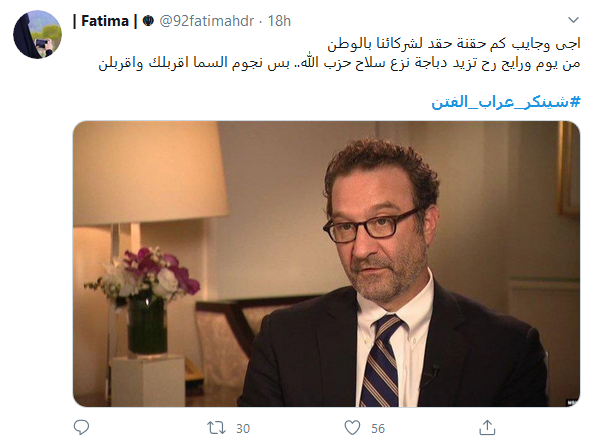Open Fatima's profile avatar picture
This screenshot has width=596, height=444.
click(37, 35)
